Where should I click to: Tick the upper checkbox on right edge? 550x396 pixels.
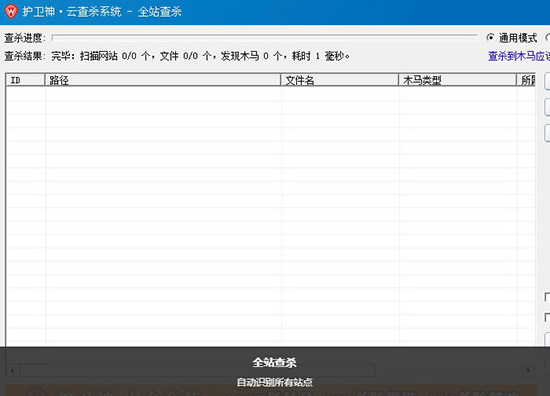click(547, 297)
